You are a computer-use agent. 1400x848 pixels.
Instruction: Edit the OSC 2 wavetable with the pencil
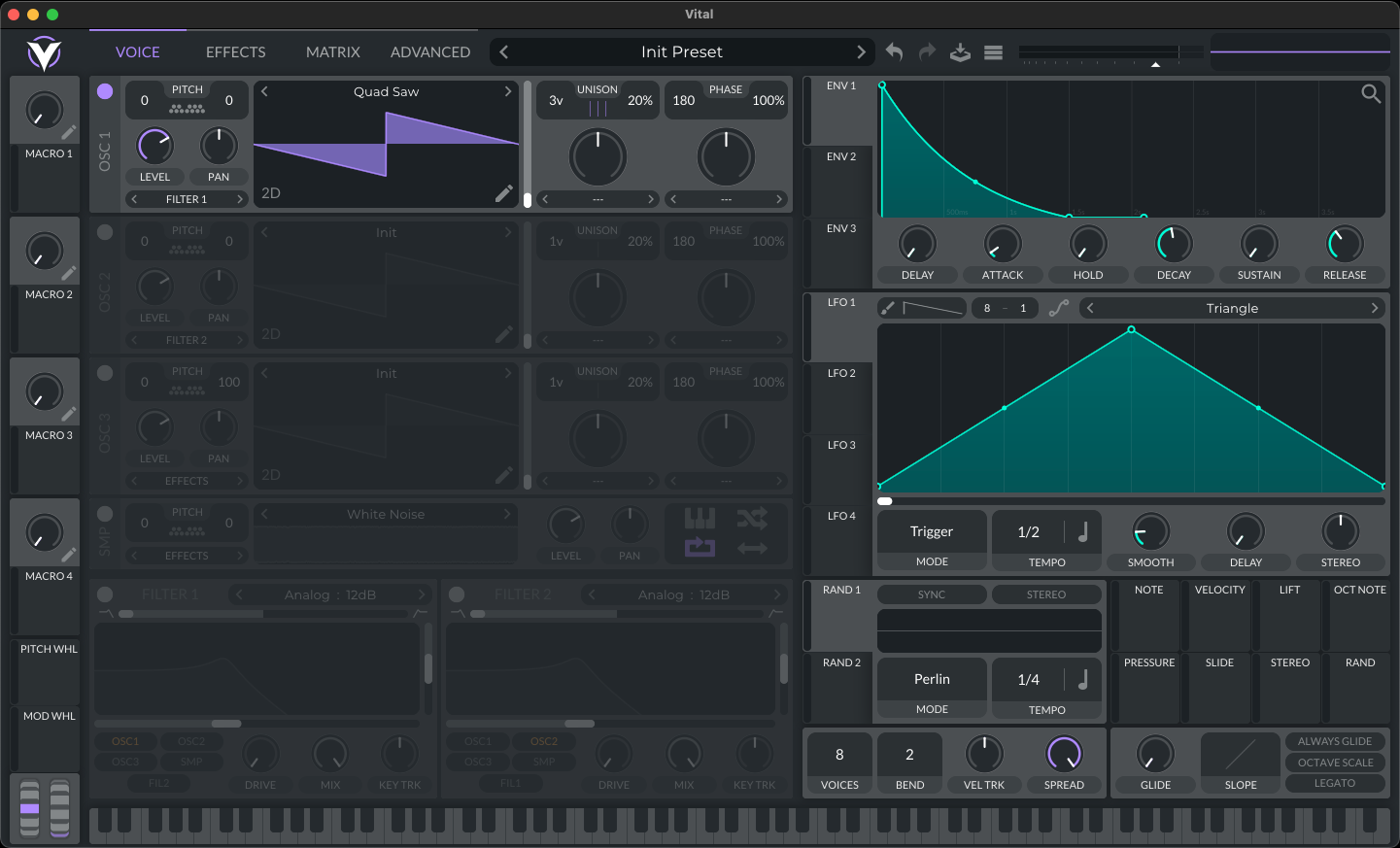[x=503, y=334]
